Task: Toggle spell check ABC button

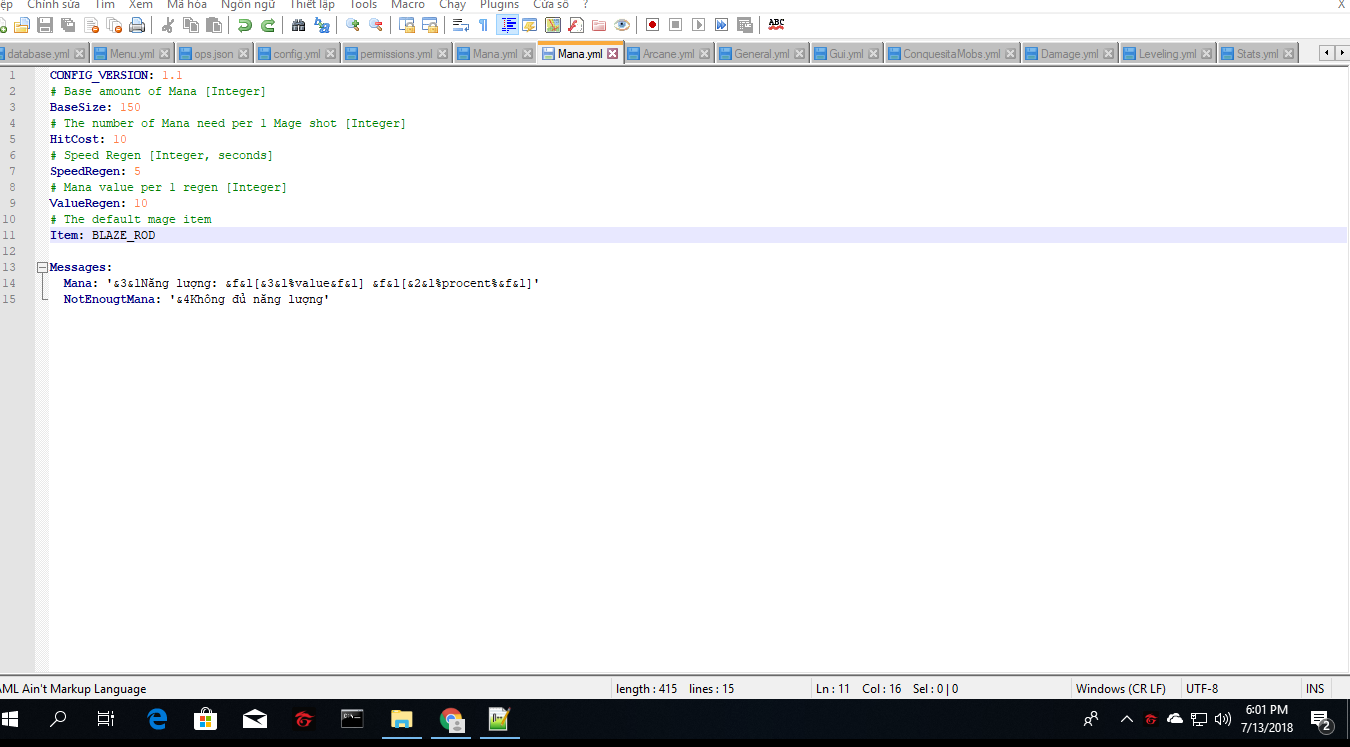Action: point(776,25)
